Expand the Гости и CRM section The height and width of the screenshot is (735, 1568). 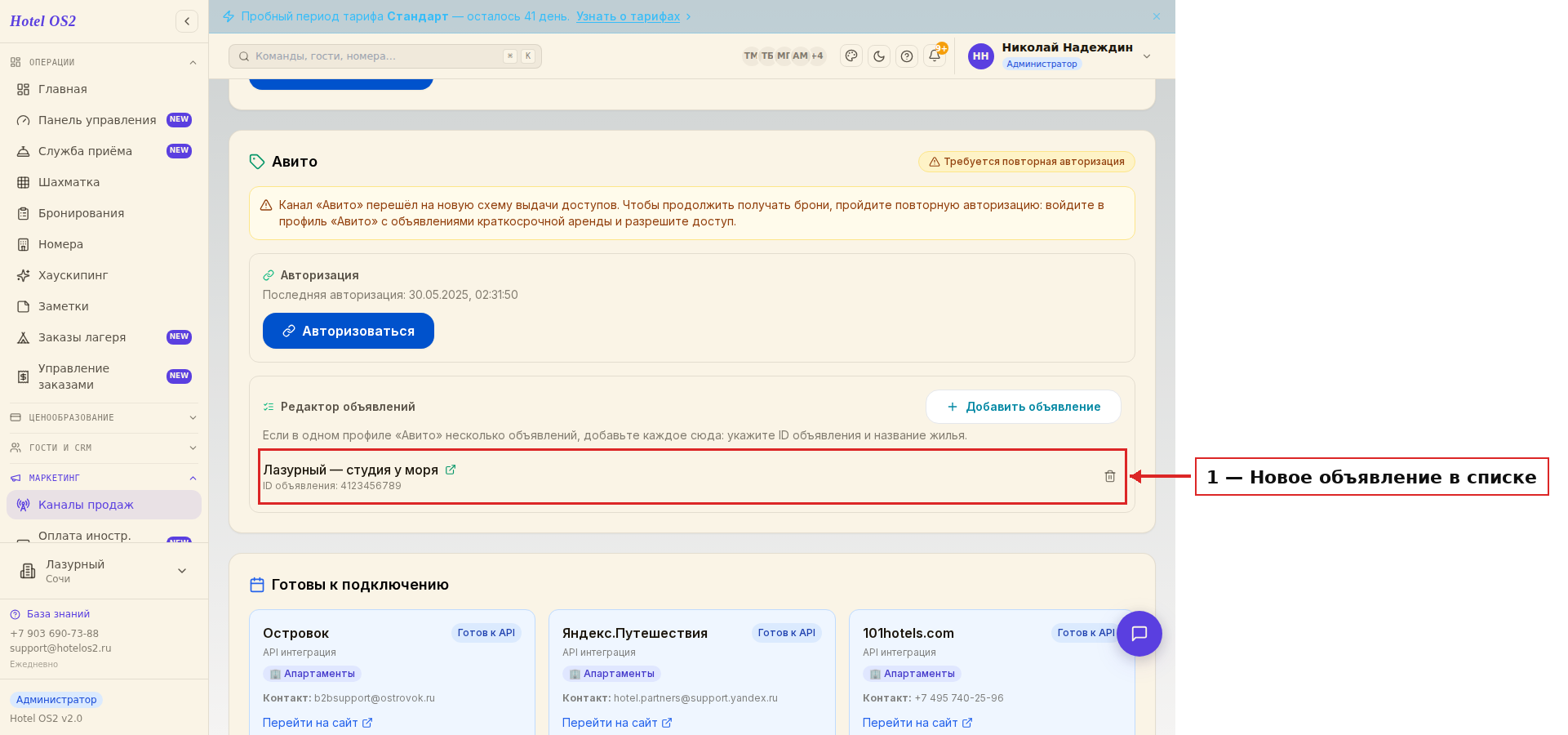point(104,448)
